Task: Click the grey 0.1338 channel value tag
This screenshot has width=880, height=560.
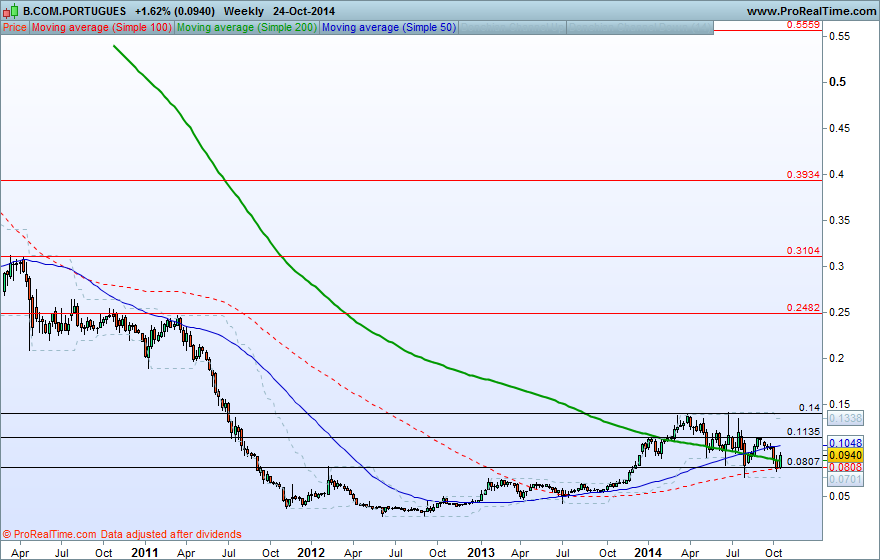Action: 845,418
